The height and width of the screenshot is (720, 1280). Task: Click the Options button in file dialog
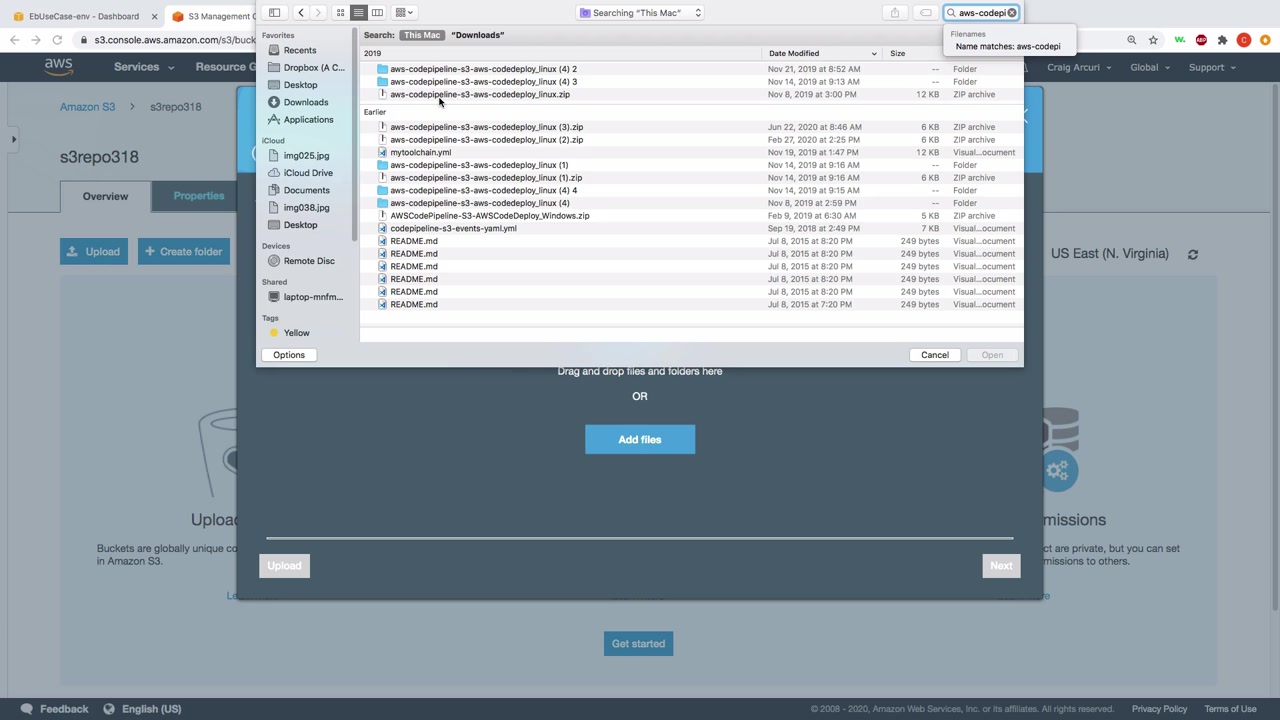(289, 355)
